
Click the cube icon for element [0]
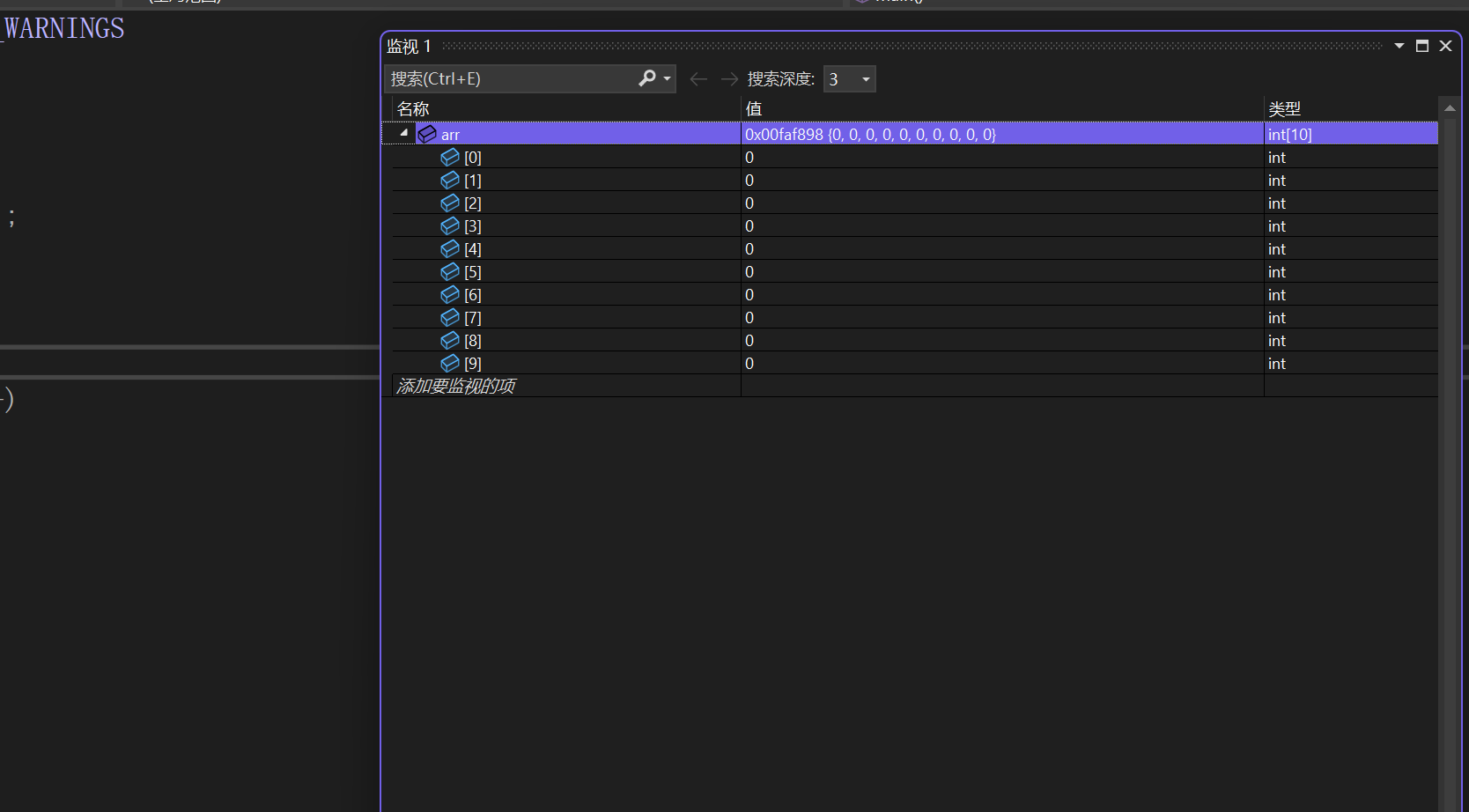pyautogui.click(x=450, y=157)
